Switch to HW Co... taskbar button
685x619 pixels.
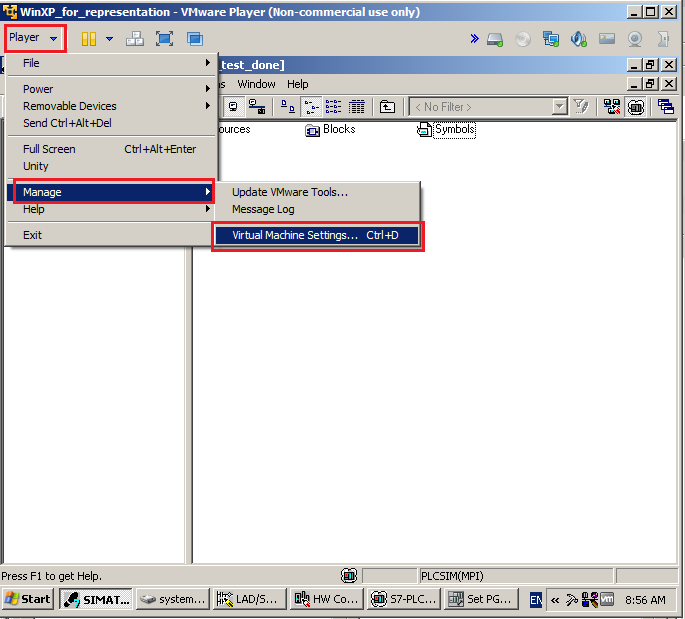[x=326, y=599]
